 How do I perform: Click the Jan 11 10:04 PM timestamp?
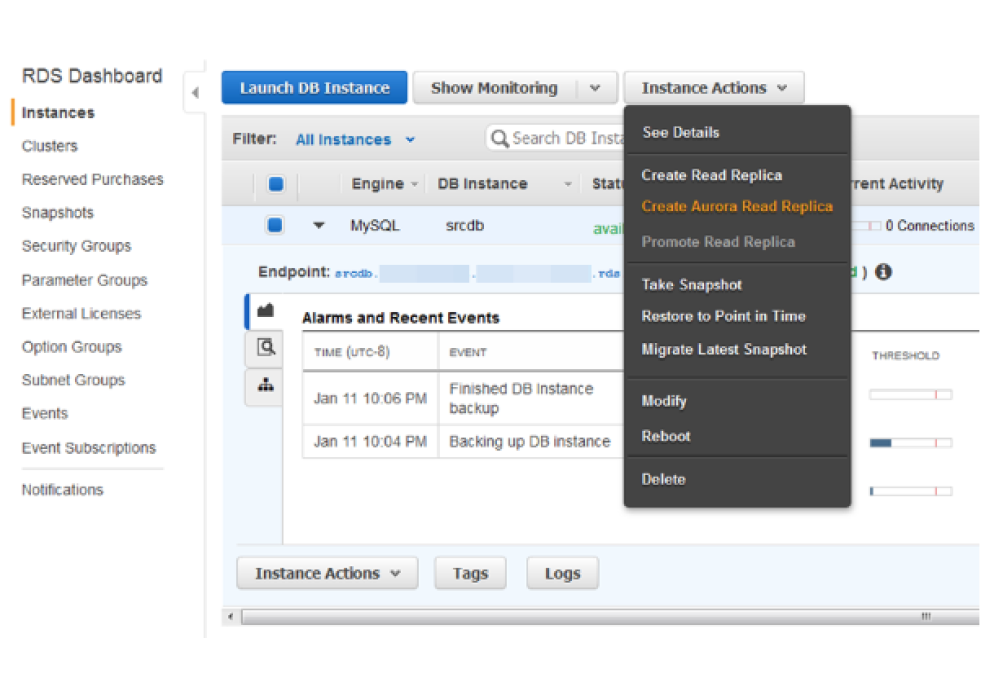[370, 442]
